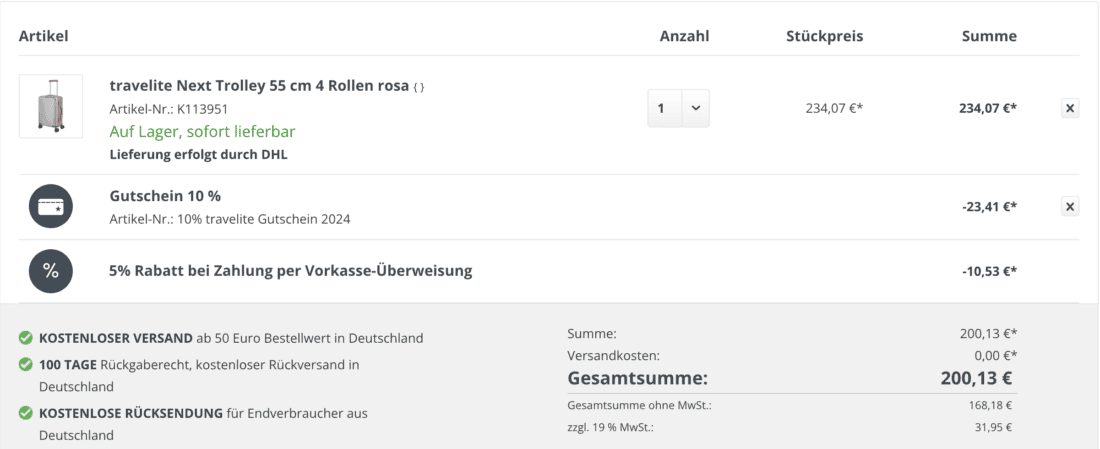Click the Summe column header

click(x=989, y=36)
